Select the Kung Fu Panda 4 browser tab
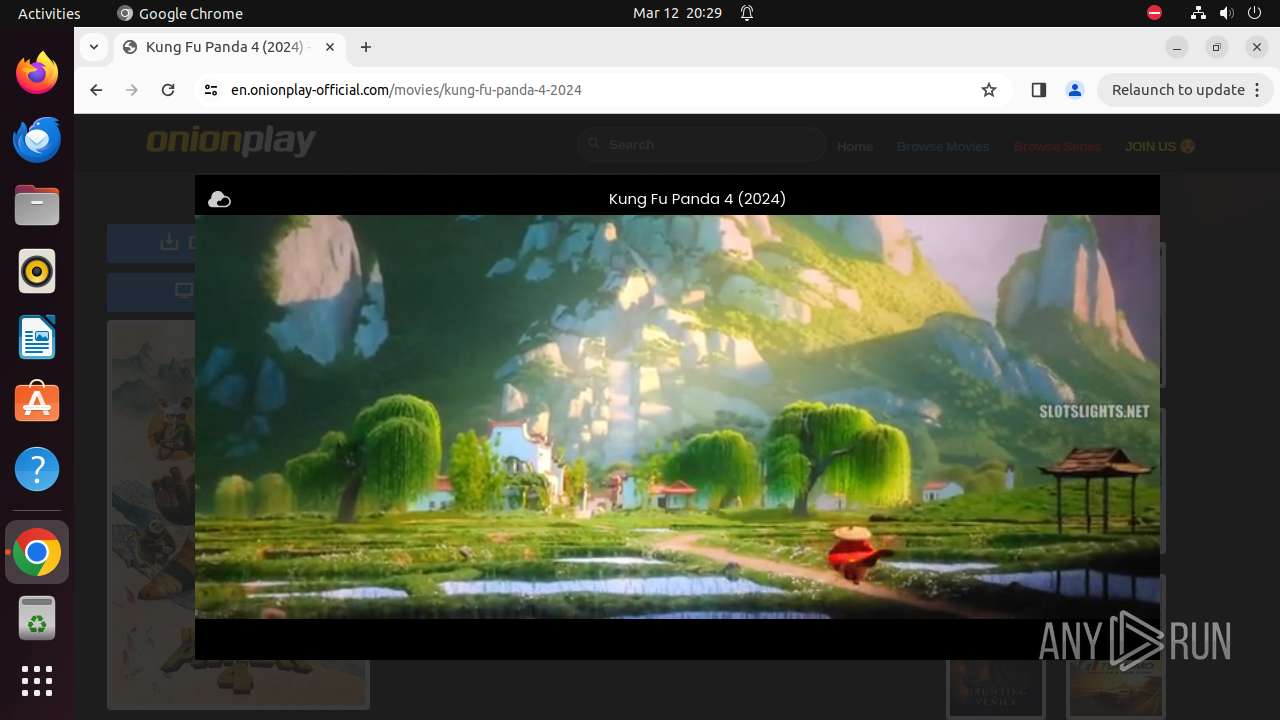1280x720 pixels. click(x=228, y=47)
